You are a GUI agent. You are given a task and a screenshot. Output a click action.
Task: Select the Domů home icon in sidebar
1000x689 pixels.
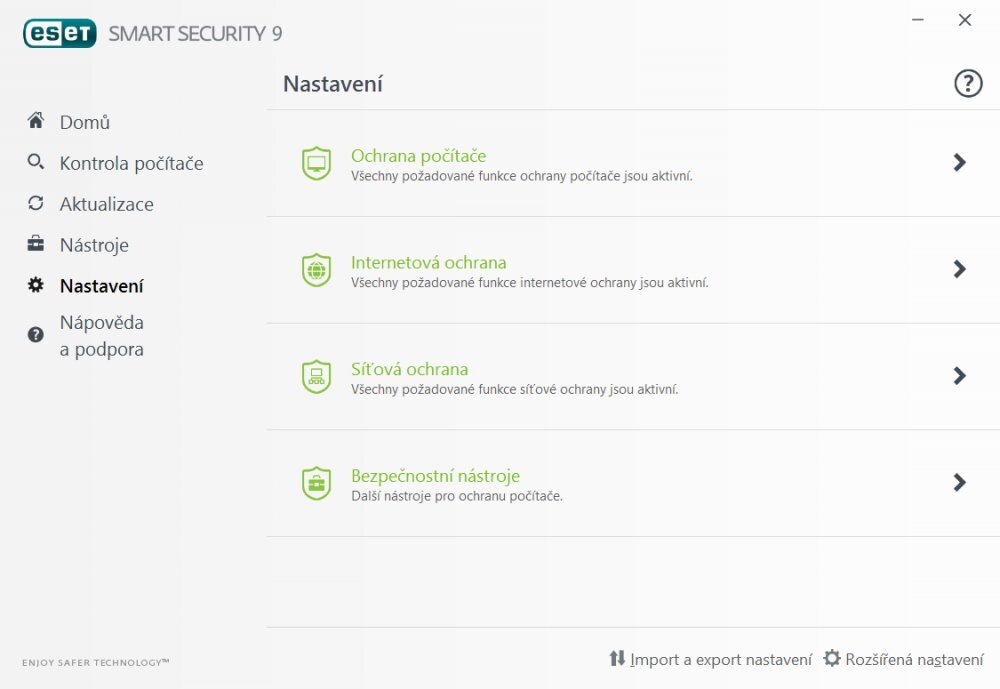[35, 121]
